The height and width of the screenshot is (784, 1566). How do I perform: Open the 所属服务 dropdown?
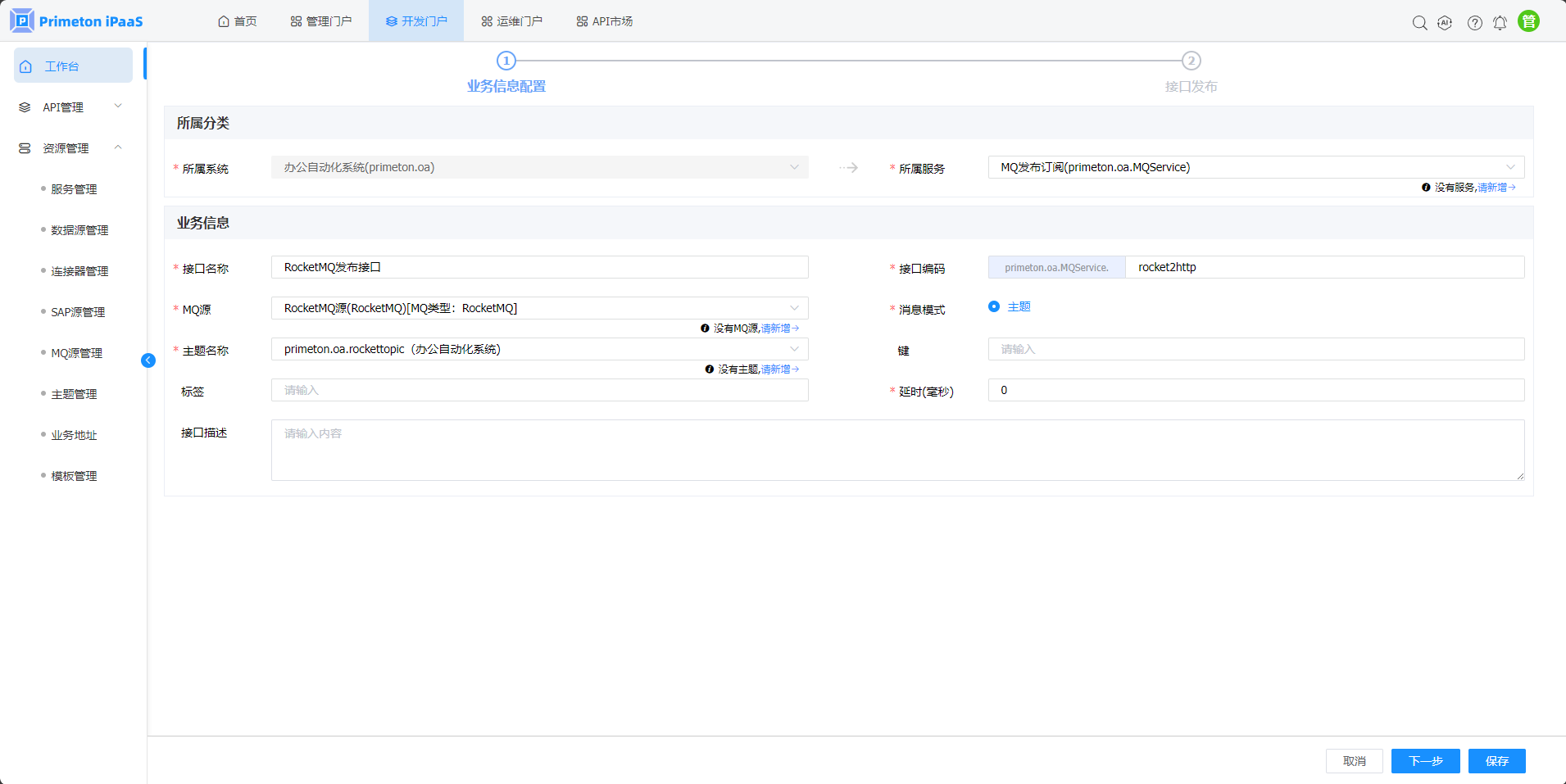pos(1255,167)
